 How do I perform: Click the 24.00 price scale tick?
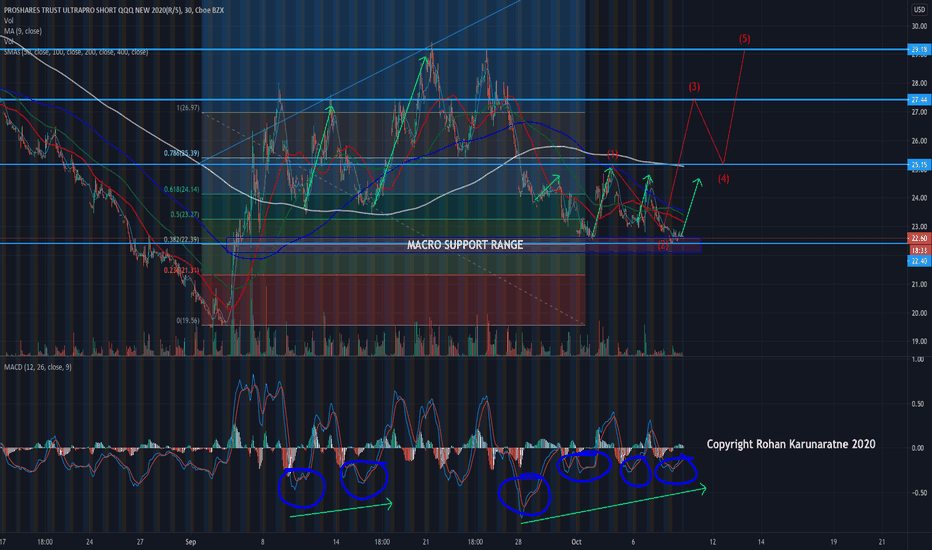point(919,198)
